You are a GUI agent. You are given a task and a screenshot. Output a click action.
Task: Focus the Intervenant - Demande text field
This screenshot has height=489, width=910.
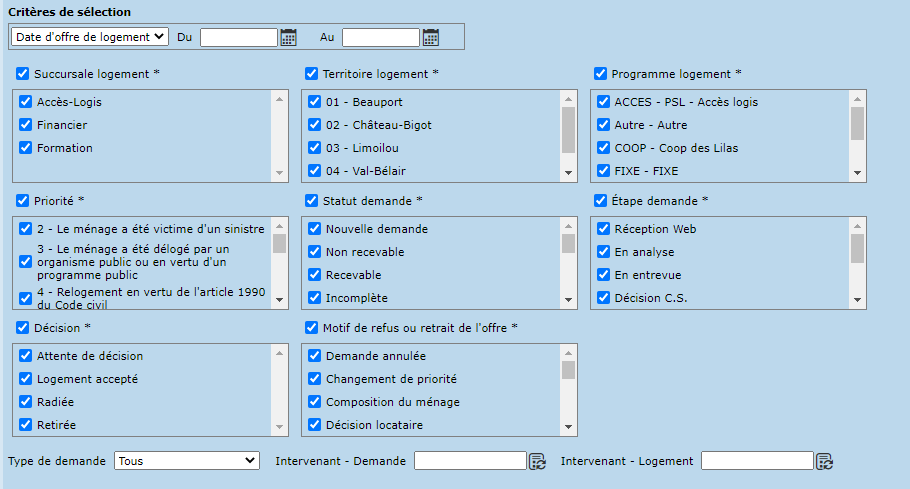[x=470, y=461]
